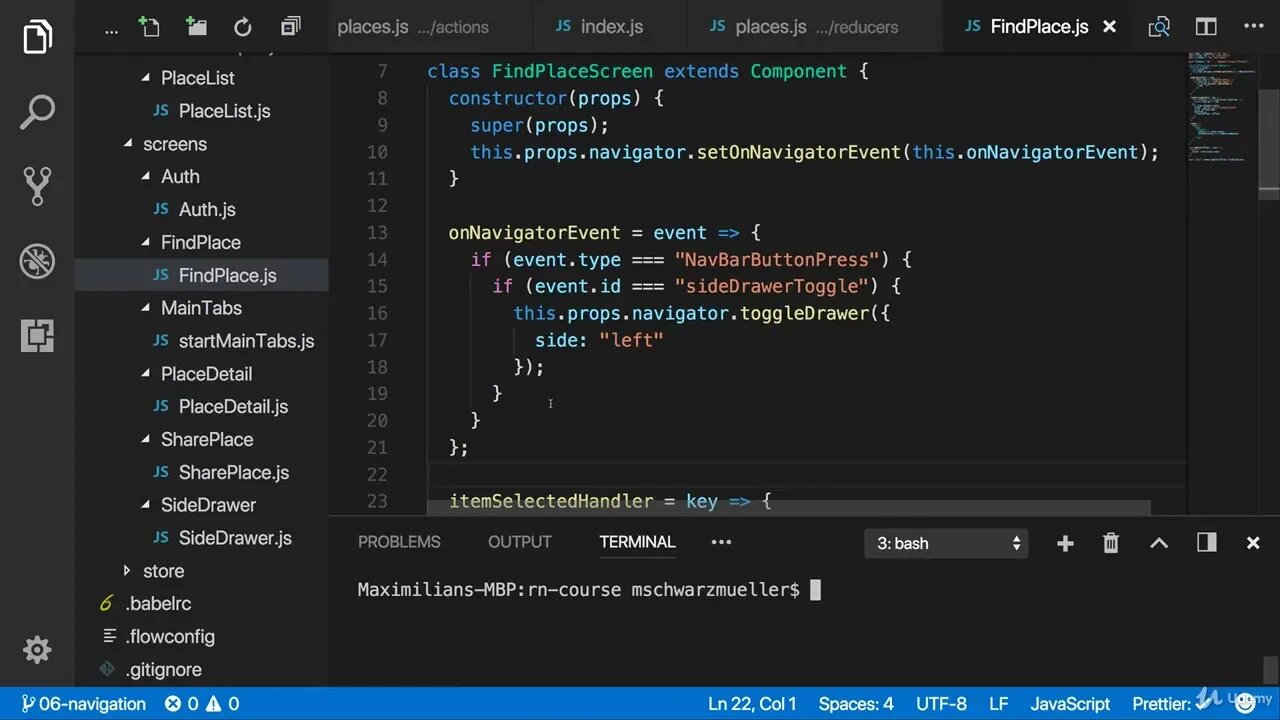
Task: Click Ln 22, Col 1 status entry
Action: coord(752,704)
